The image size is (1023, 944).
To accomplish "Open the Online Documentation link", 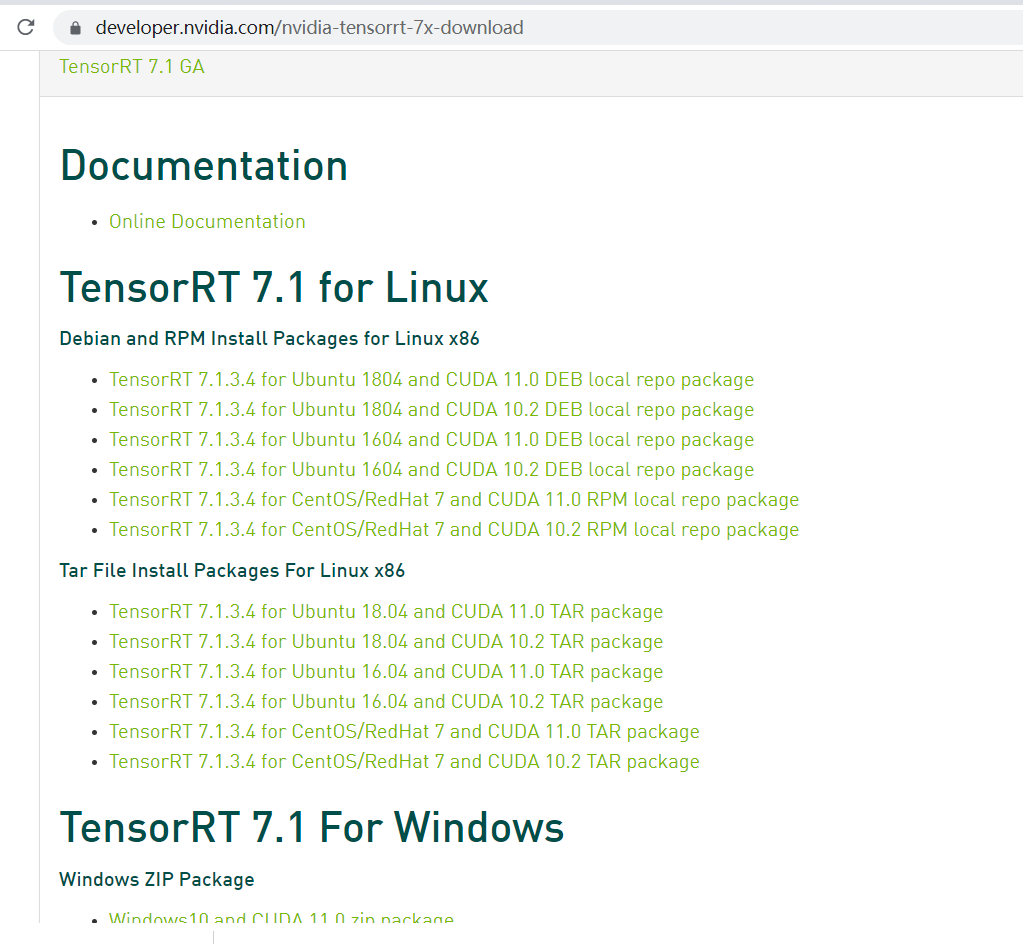I will tap(207, 222).
